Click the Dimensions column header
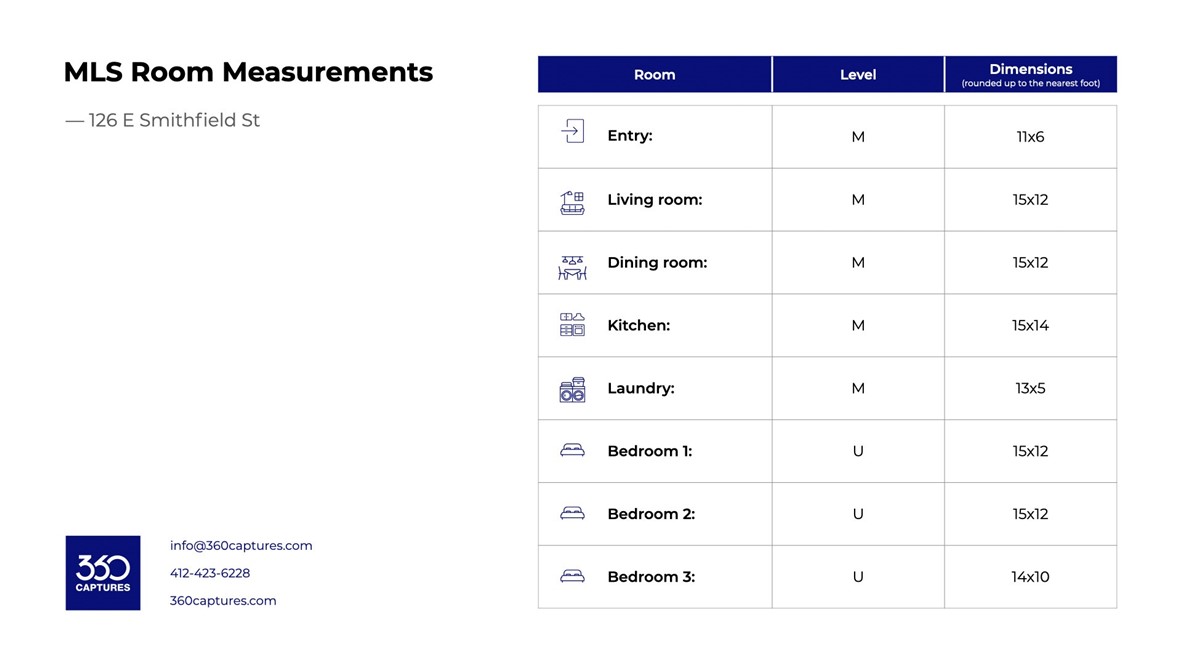Screen dimensions: 1182x664 point(1030,75)
